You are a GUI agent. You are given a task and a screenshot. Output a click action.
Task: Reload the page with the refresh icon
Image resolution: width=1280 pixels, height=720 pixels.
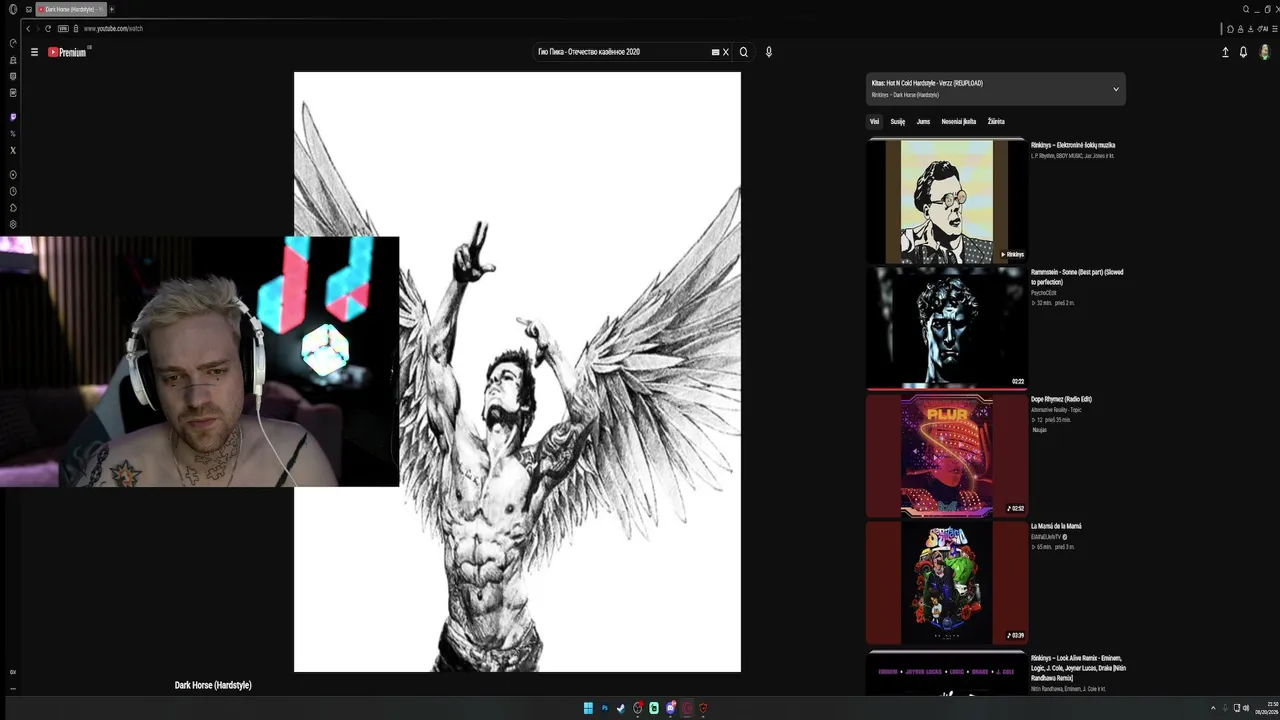tap(48, 29)
